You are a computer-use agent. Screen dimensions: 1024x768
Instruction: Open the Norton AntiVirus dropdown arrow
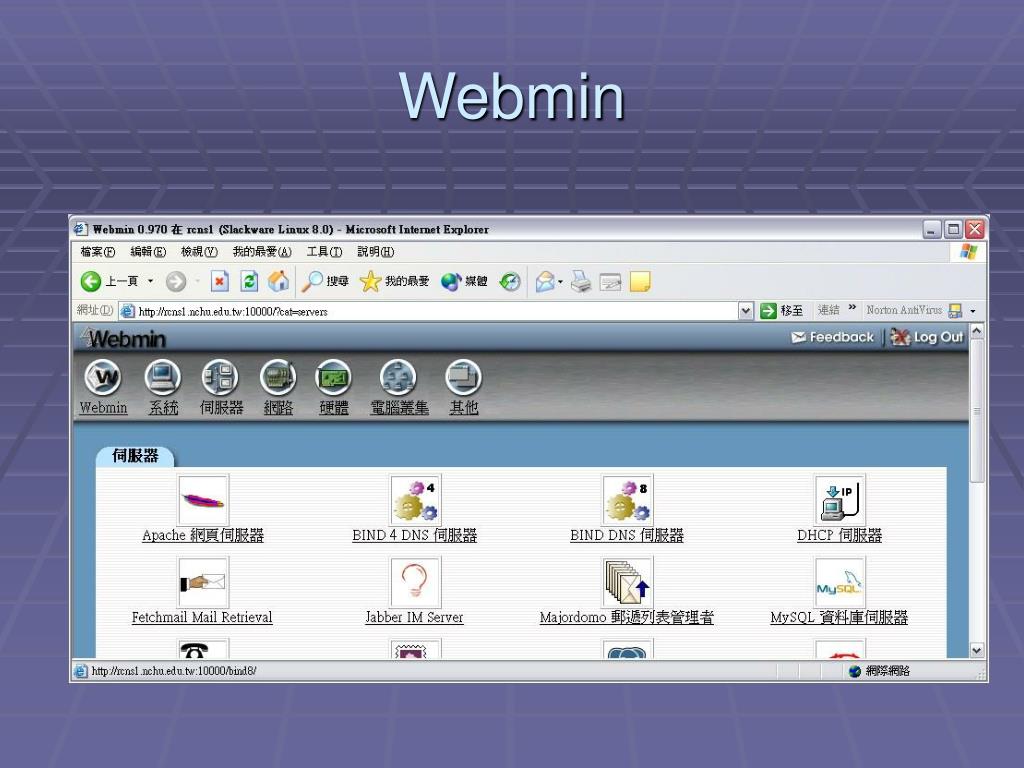[x=973, y=311]
